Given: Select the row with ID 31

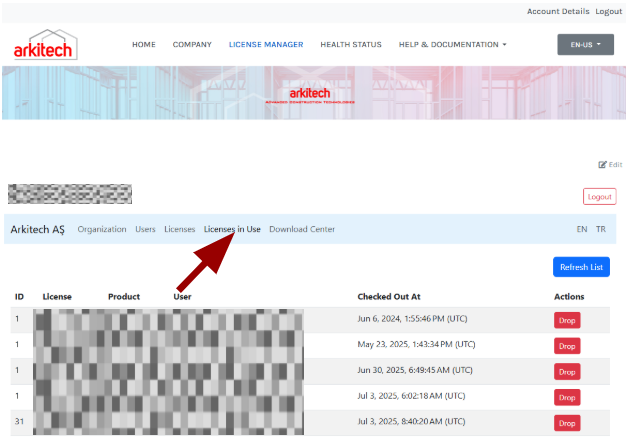Looking at the screenshot, I should tap(310, 423).
